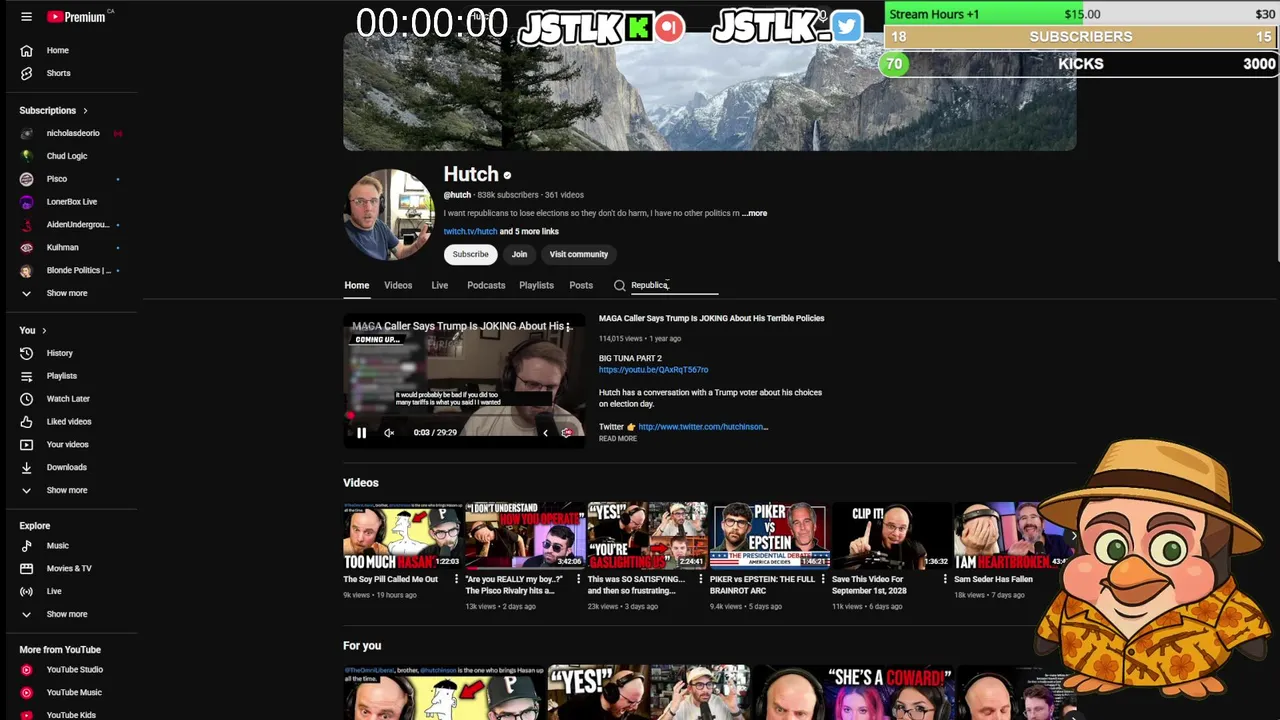This screenshot has width=1280, height=720.
Task: Open the LonerBox Live subscription
Action: [71, 202]
